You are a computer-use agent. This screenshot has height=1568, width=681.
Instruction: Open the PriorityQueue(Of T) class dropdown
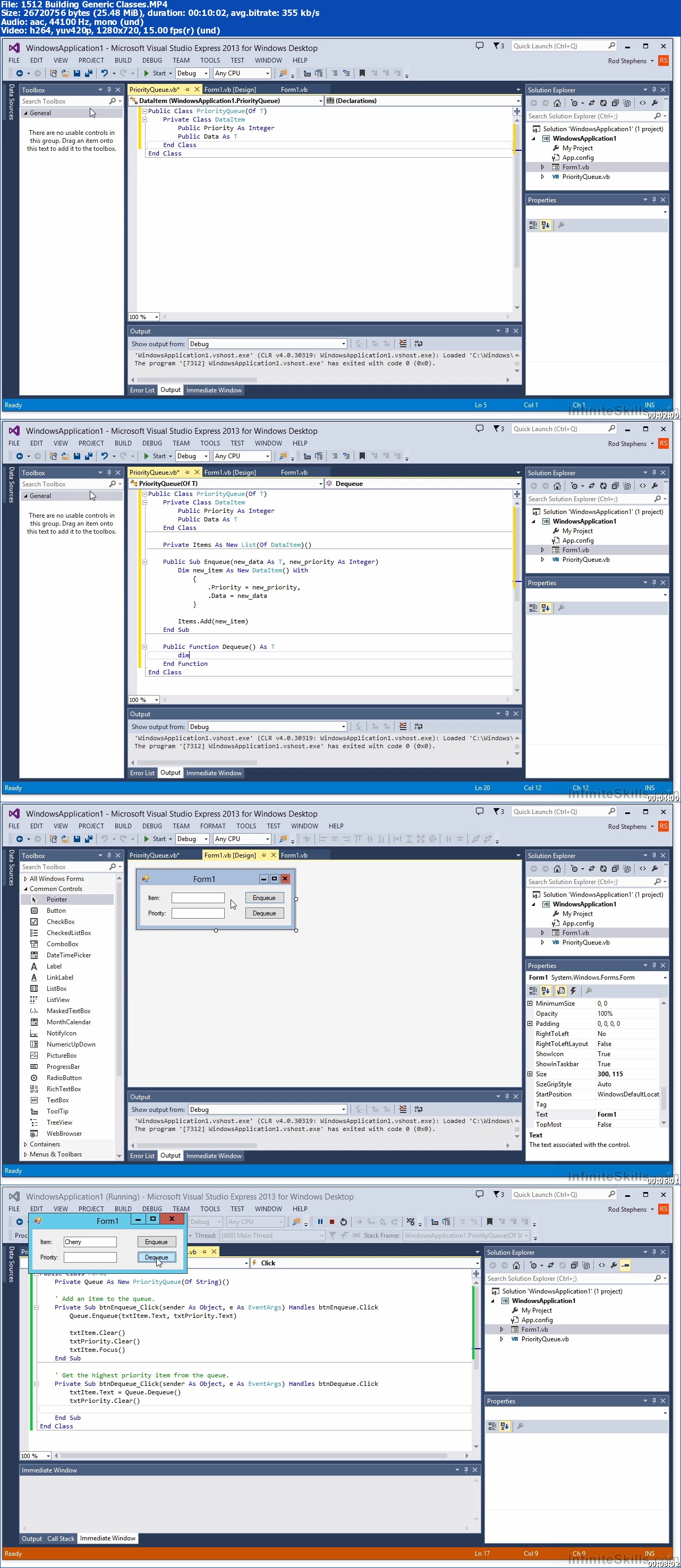227,484
